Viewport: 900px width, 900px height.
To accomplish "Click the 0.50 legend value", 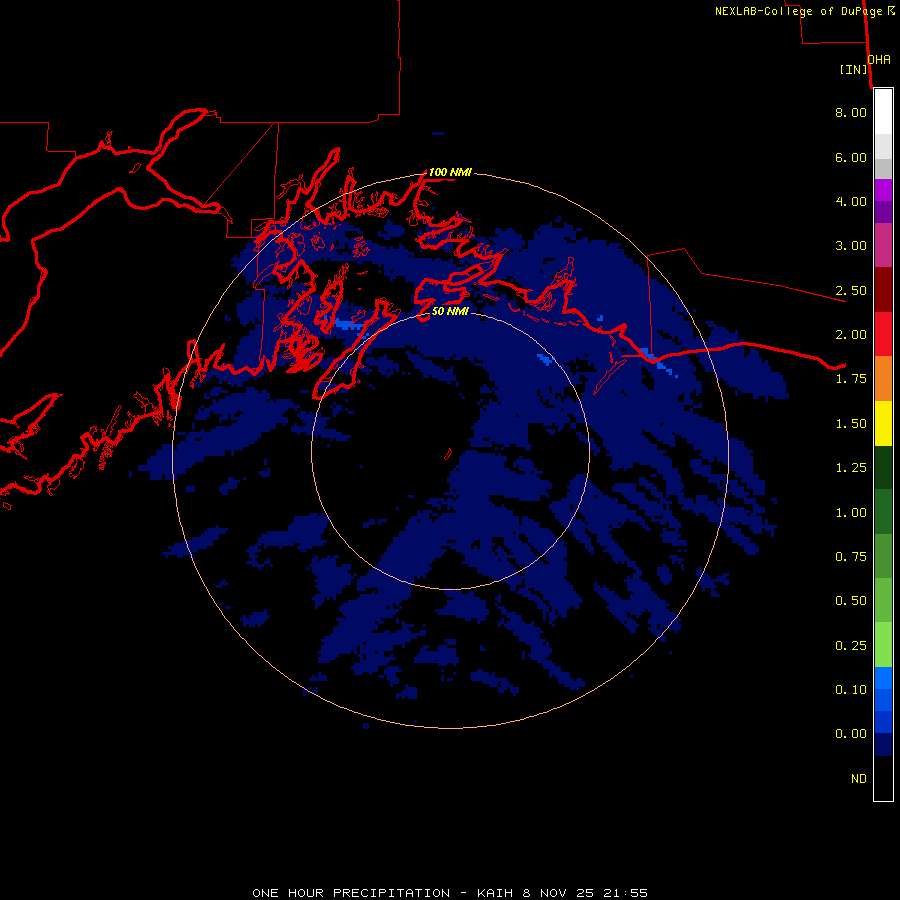I will pos(851,601).
